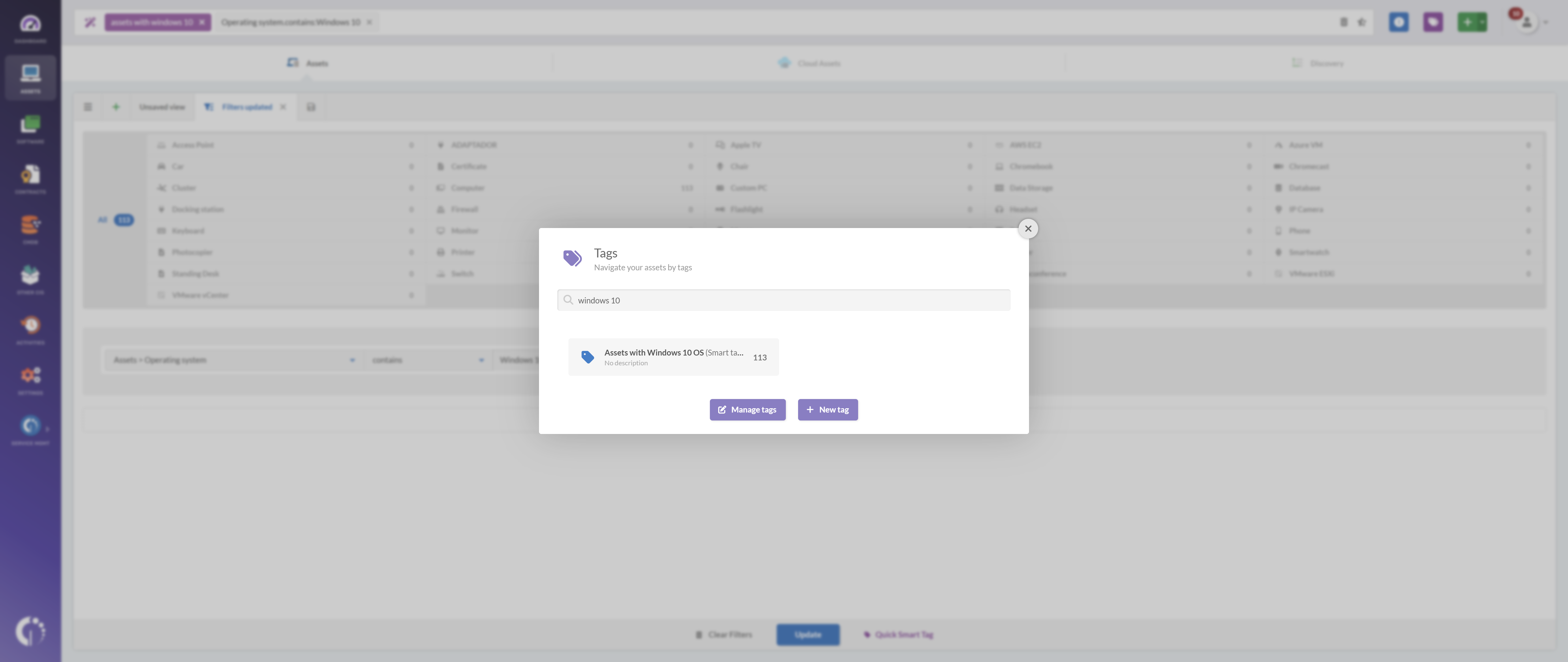1568x662 pixels.
Task: Open the Software section in the sidebar
Action: point(30,128)
